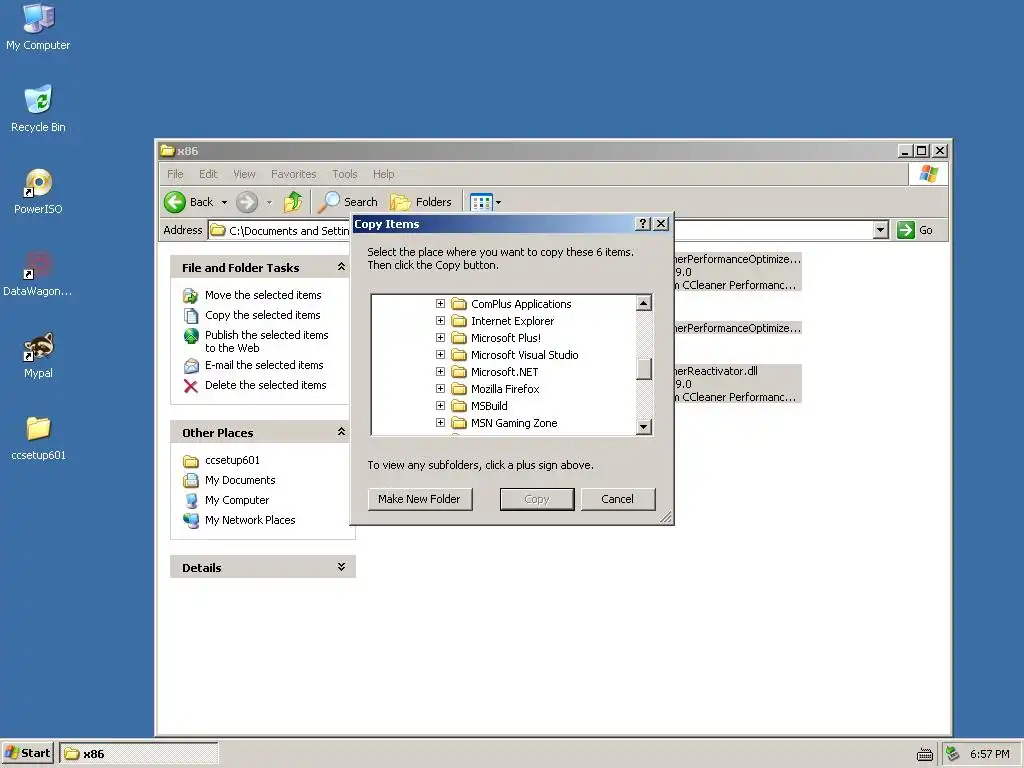Click the Copy button in dialog

[x=537, y=499]
